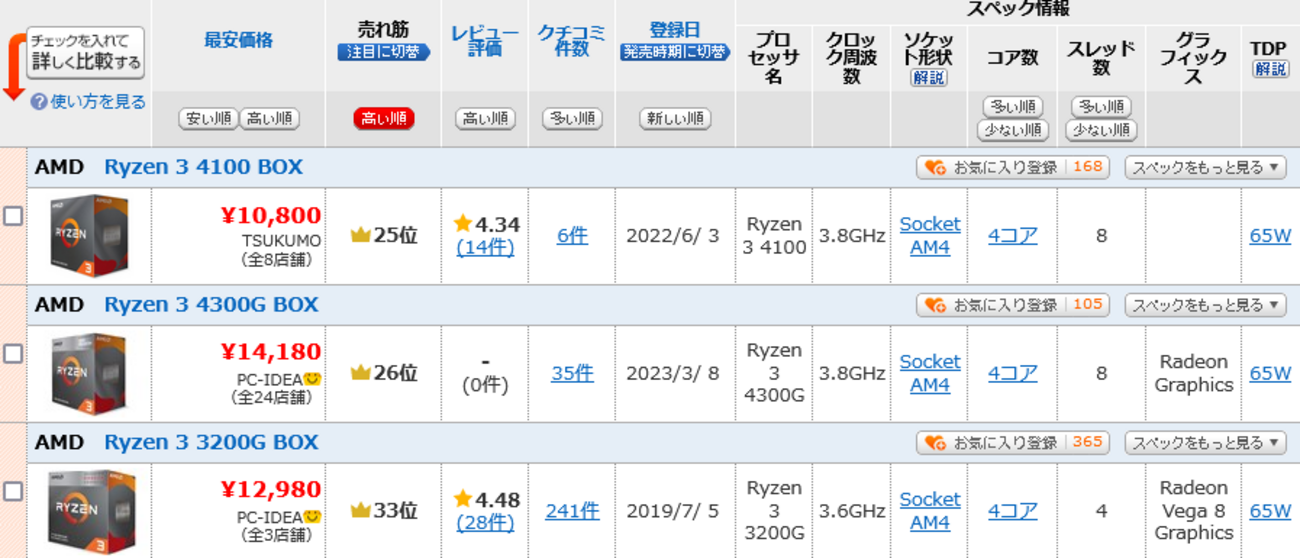Open the 241件 comments link

point(572,511)
